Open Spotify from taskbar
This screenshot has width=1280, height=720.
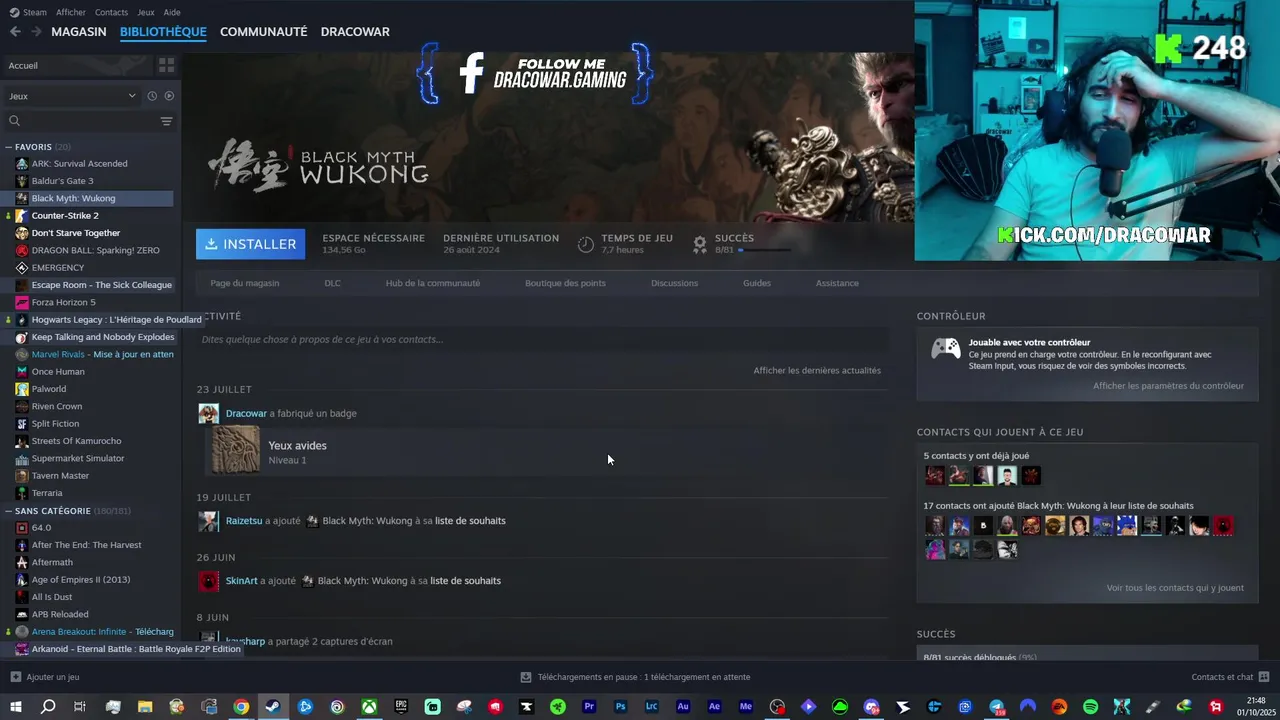pyautogui.click(x=1091, y=707)
